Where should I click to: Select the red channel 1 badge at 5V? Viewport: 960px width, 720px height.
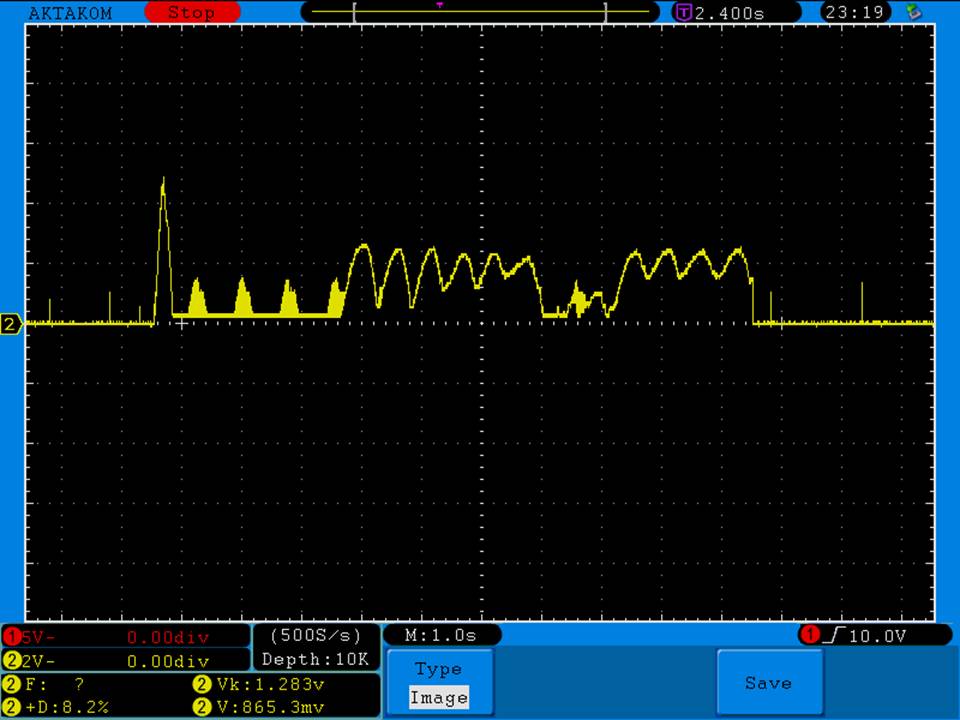coord(13,637)
